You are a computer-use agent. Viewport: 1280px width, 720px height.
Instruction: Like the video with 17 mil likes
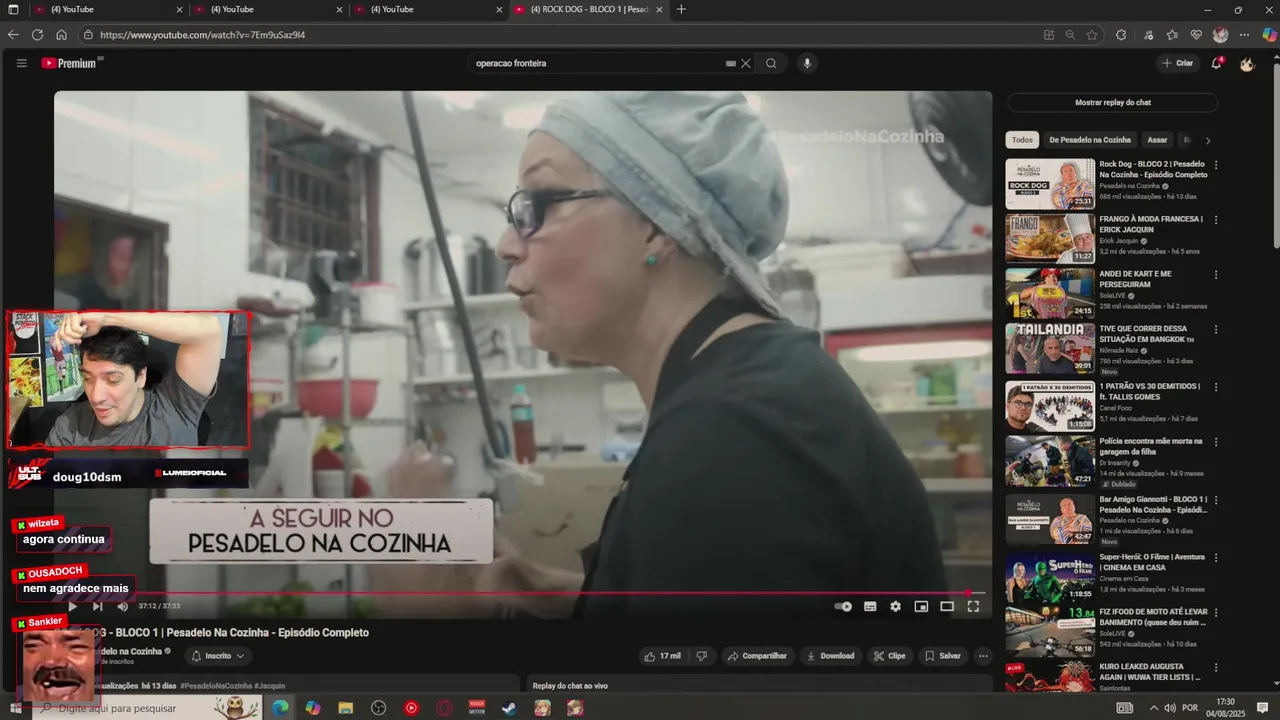click(x=662, y=656)
